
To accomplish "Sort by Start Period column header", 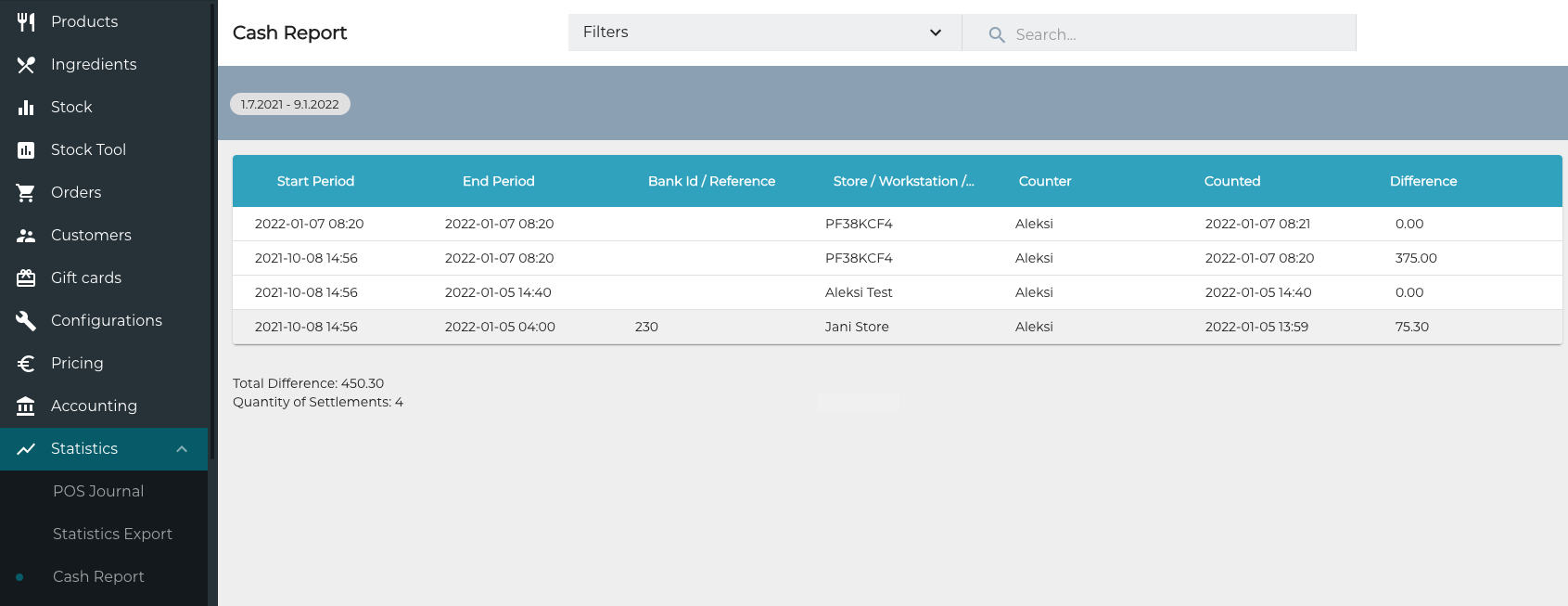I will coord(315,181).
